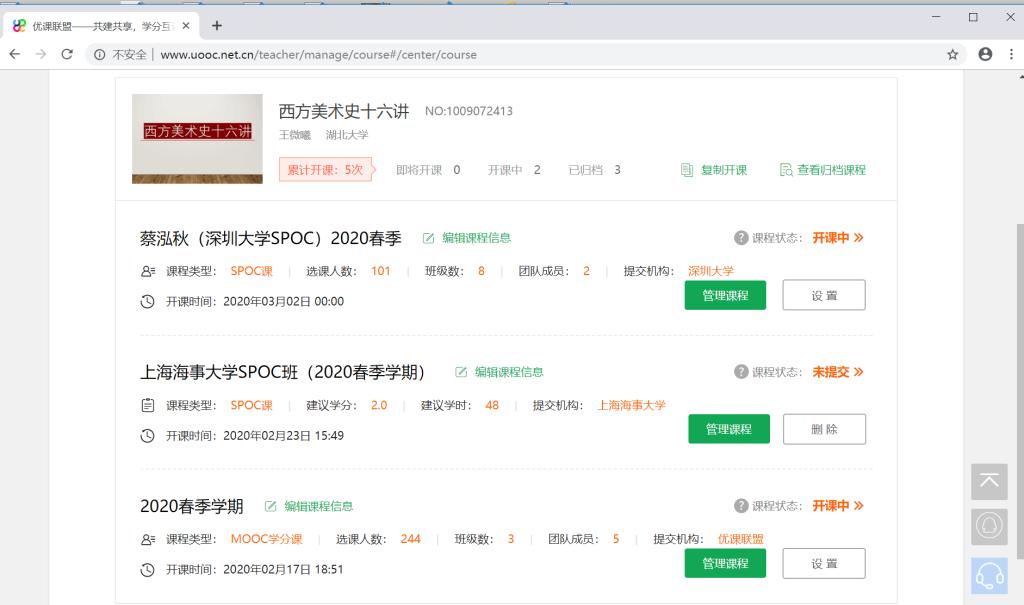Click the document icon in 上海海事大学 row
Viewport: 1024px width, 605px height.
(x=148, y=405)
